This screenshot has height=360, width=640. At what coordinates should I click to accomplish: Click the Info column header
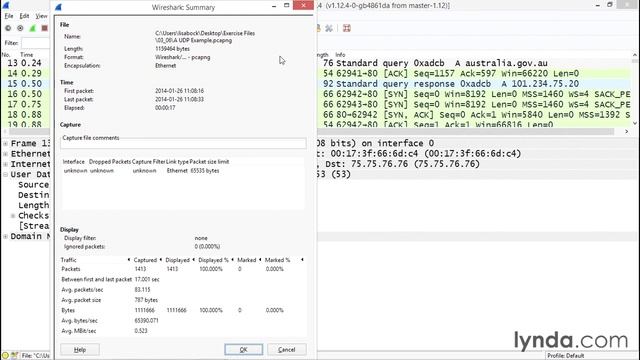tap(340, 55)
